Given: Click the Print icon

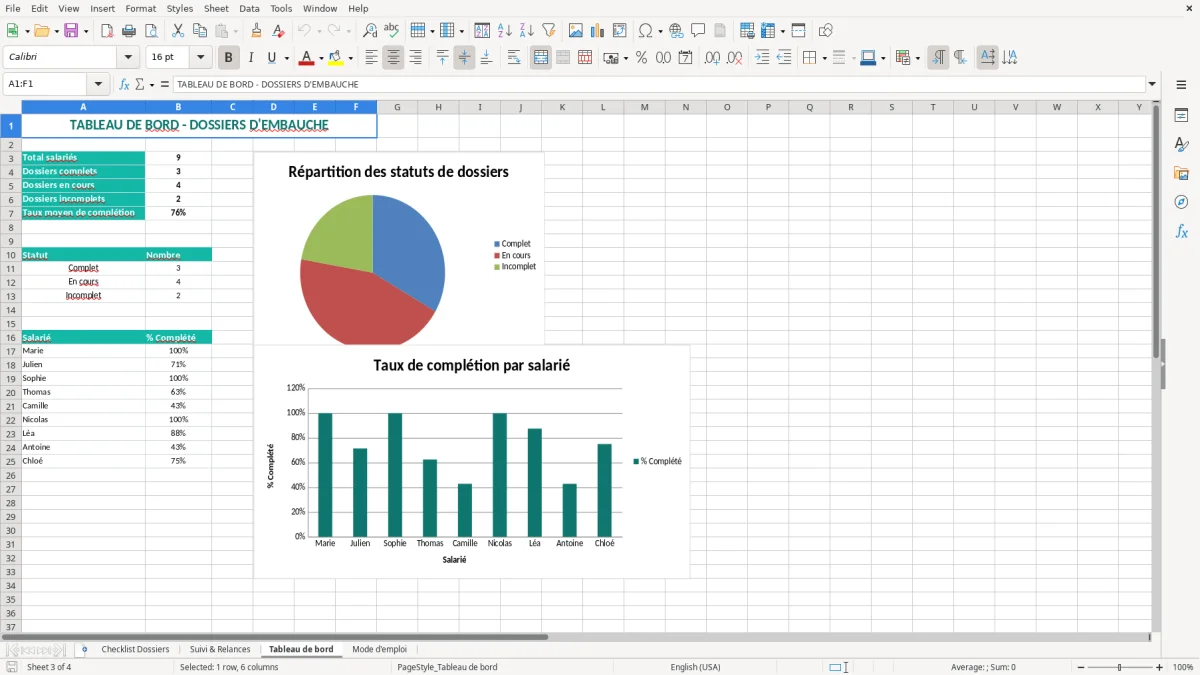Looking at the screenshot, I should pos(129,31).
